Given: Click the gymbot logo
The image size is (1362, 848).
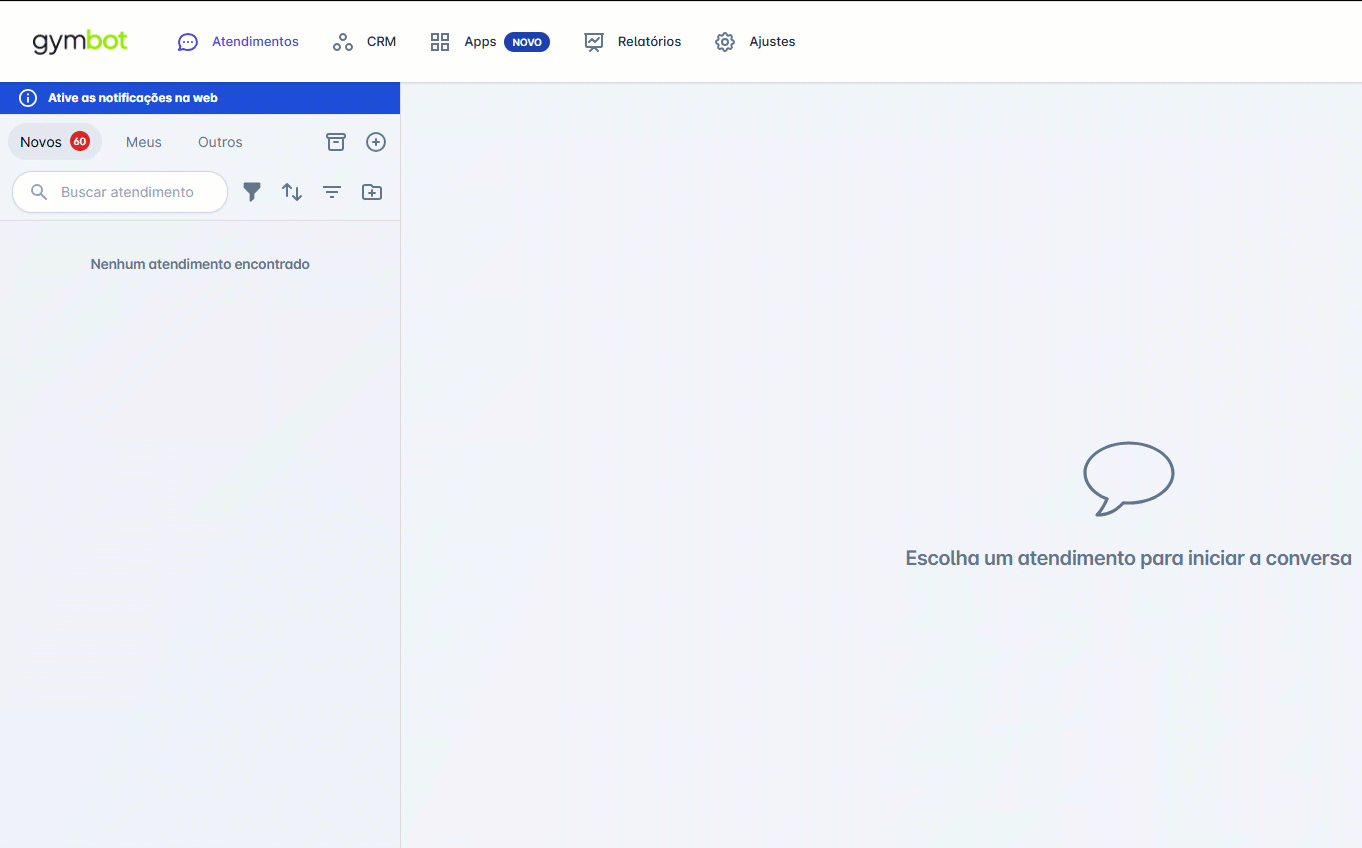Looking at the screenshot, I should pyautogui.click(x=80, y=41).
